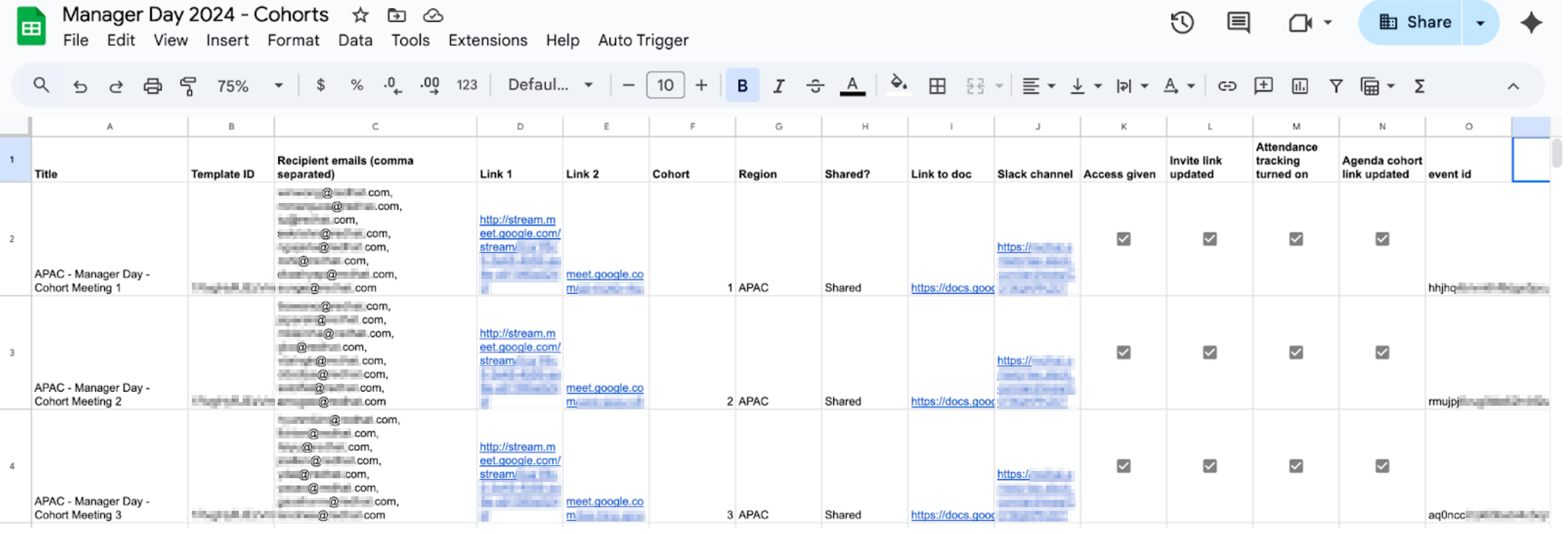This screenshot has height=534, width=1568.
Task: Toggle Agenda cohort link checkbox for Cohort Meeting 3
Action: [x=1382, y=467]
